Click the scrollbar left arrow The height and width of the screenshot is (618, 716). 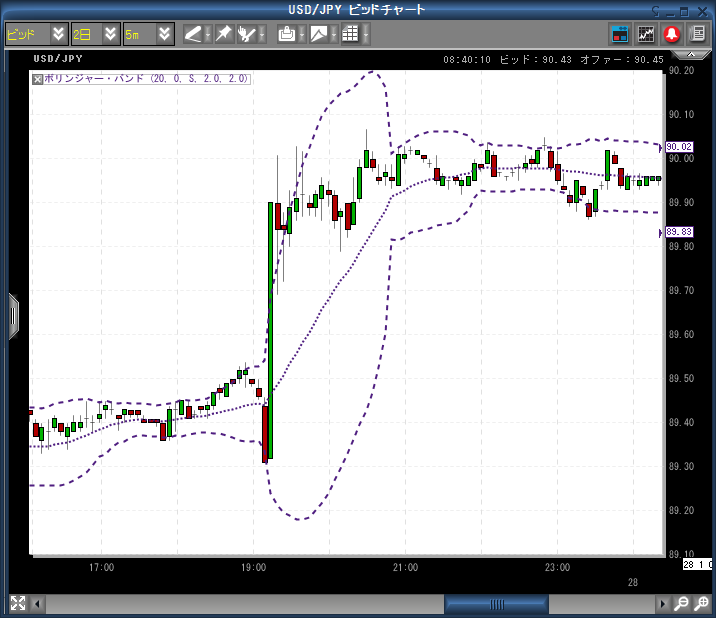coord(38,604)
